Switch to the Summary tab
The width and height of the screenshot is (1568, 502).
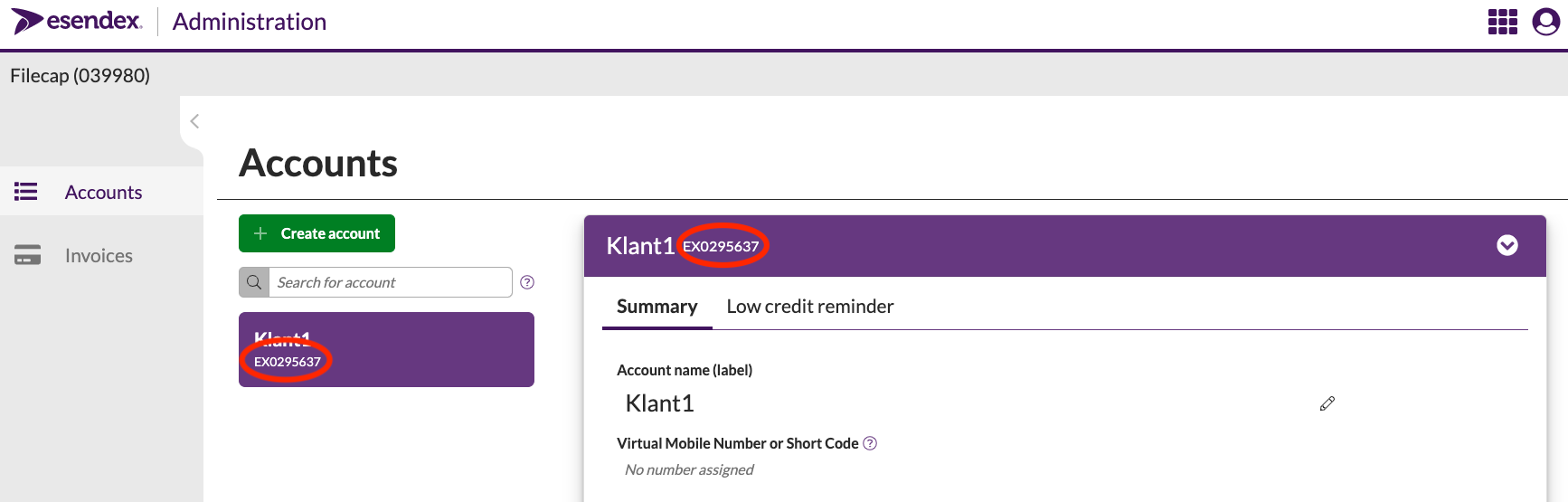(x=656, y=307)
